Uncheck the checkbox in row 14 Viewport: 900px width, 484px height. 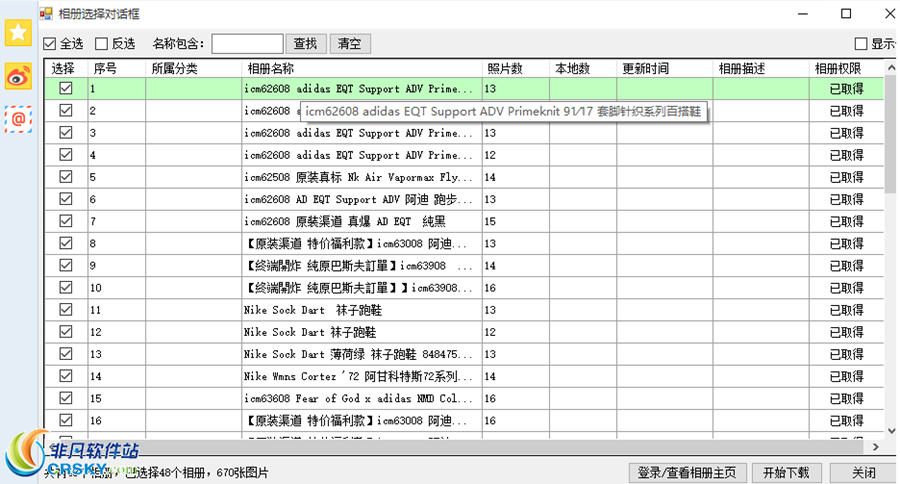(x=66, y=375)
